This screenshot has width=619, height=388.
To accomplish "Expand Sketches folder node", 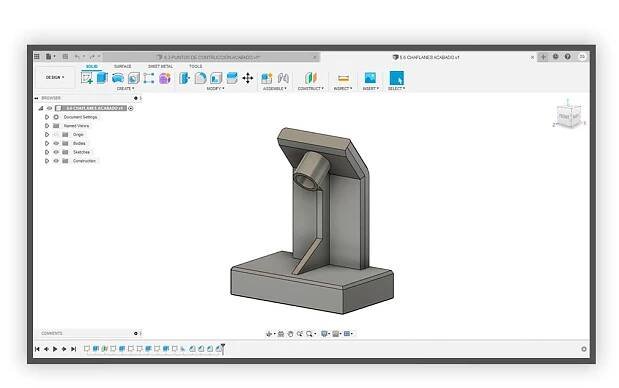I will point(47,152).
